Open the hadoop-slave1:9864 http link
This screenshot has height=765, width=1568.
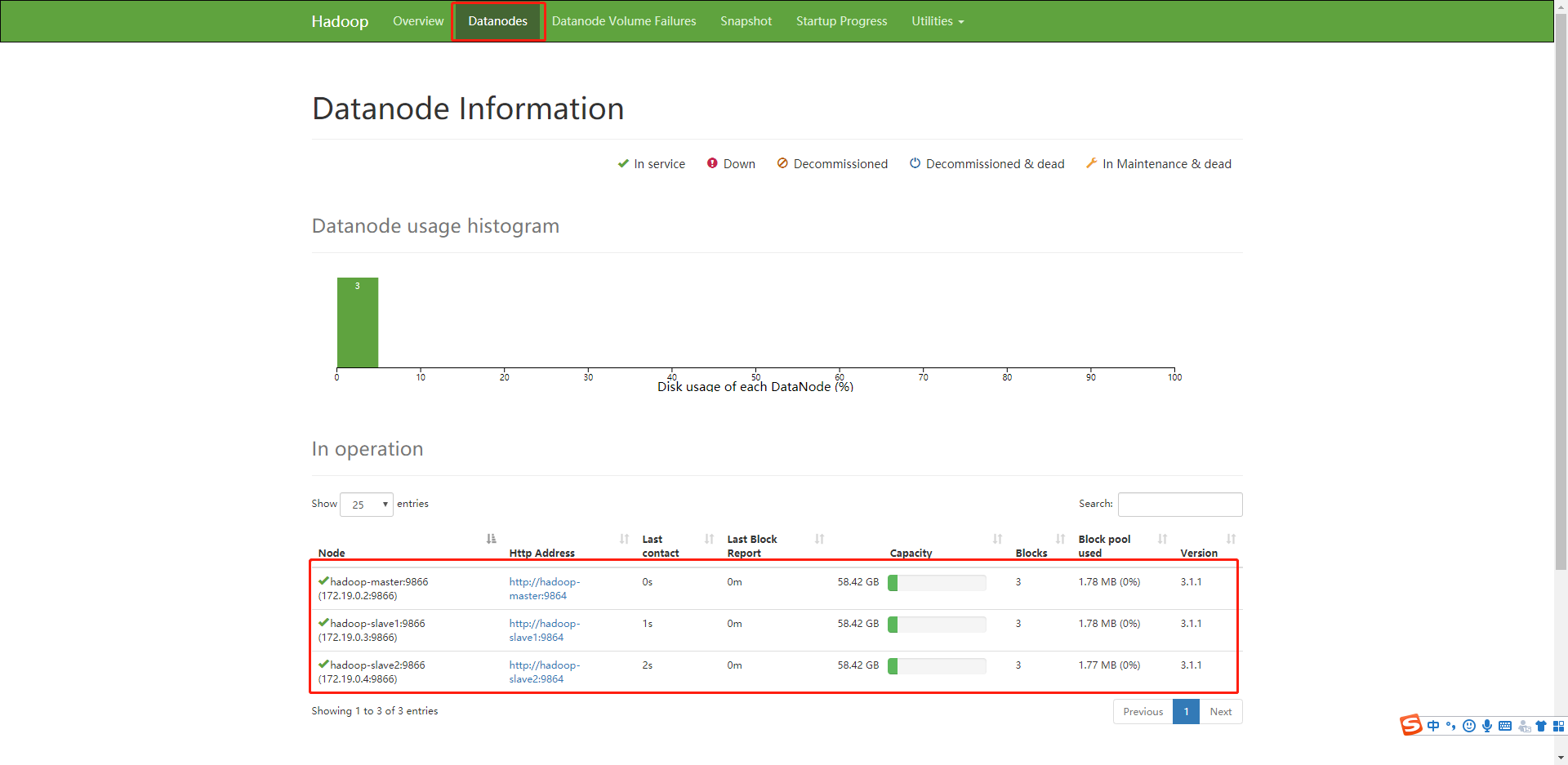pos(544,630)
